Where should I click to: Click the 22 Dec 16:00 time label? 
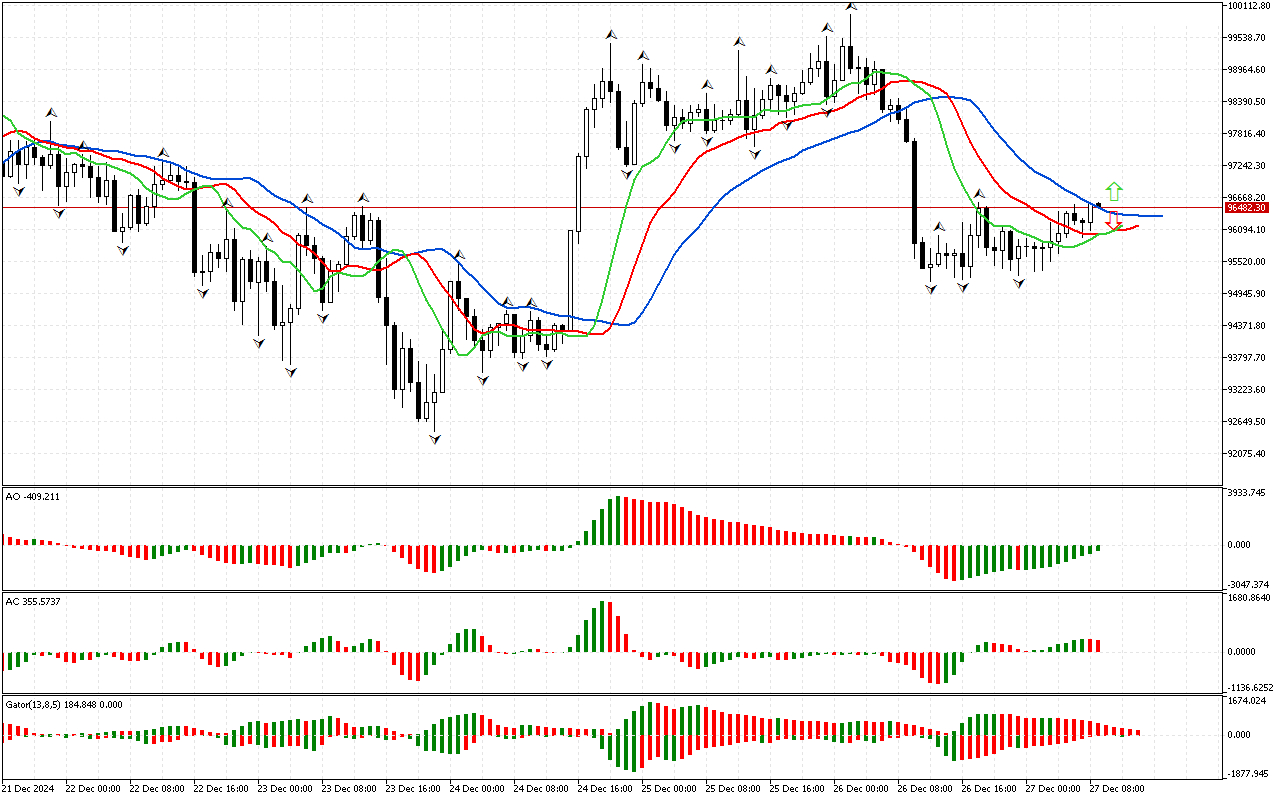(221, 789)
